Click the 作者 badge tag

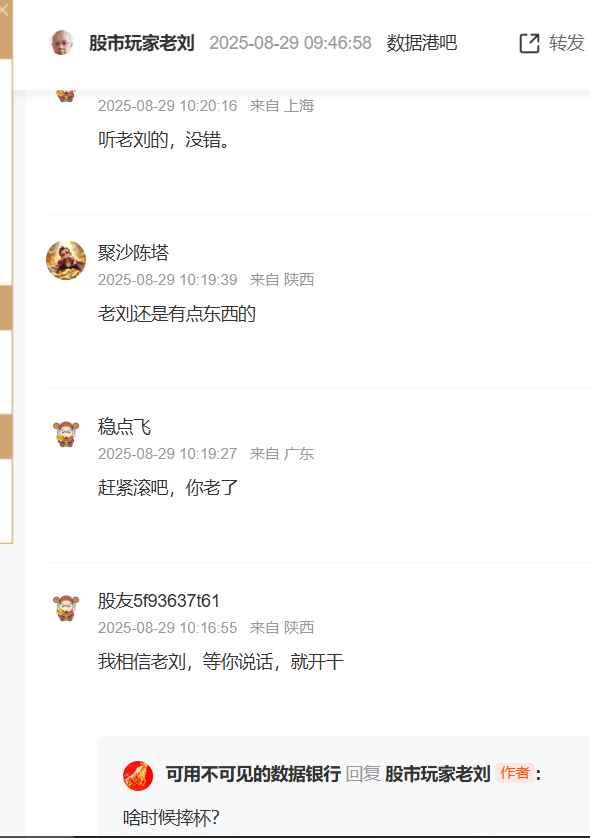[515, 773]
